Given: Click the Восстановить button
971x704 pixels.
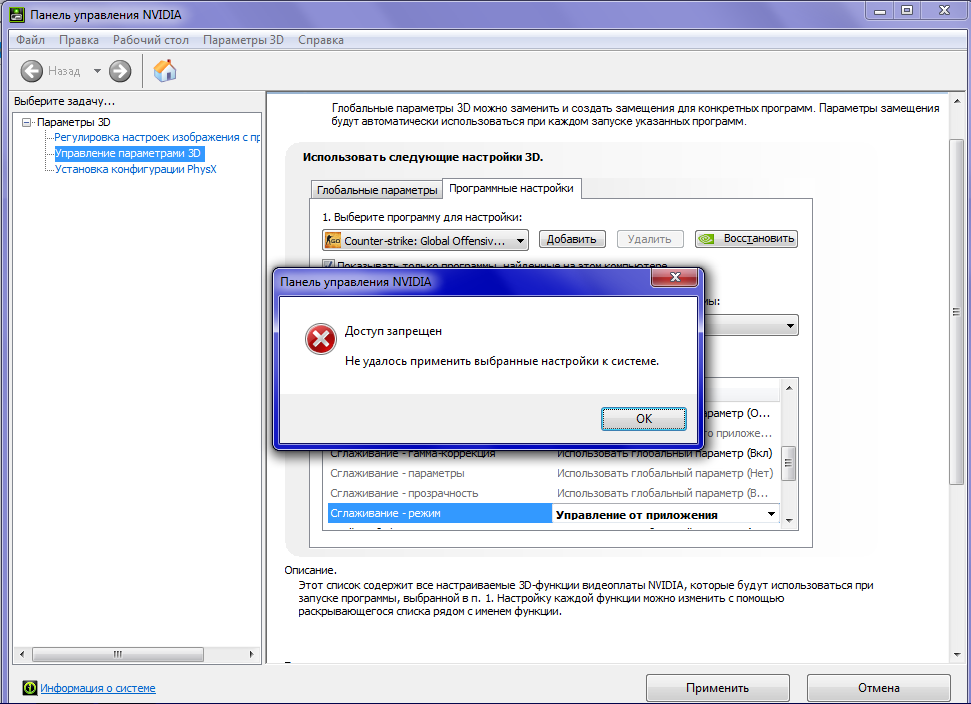Looking at the screenshot, I should point(746,239).
